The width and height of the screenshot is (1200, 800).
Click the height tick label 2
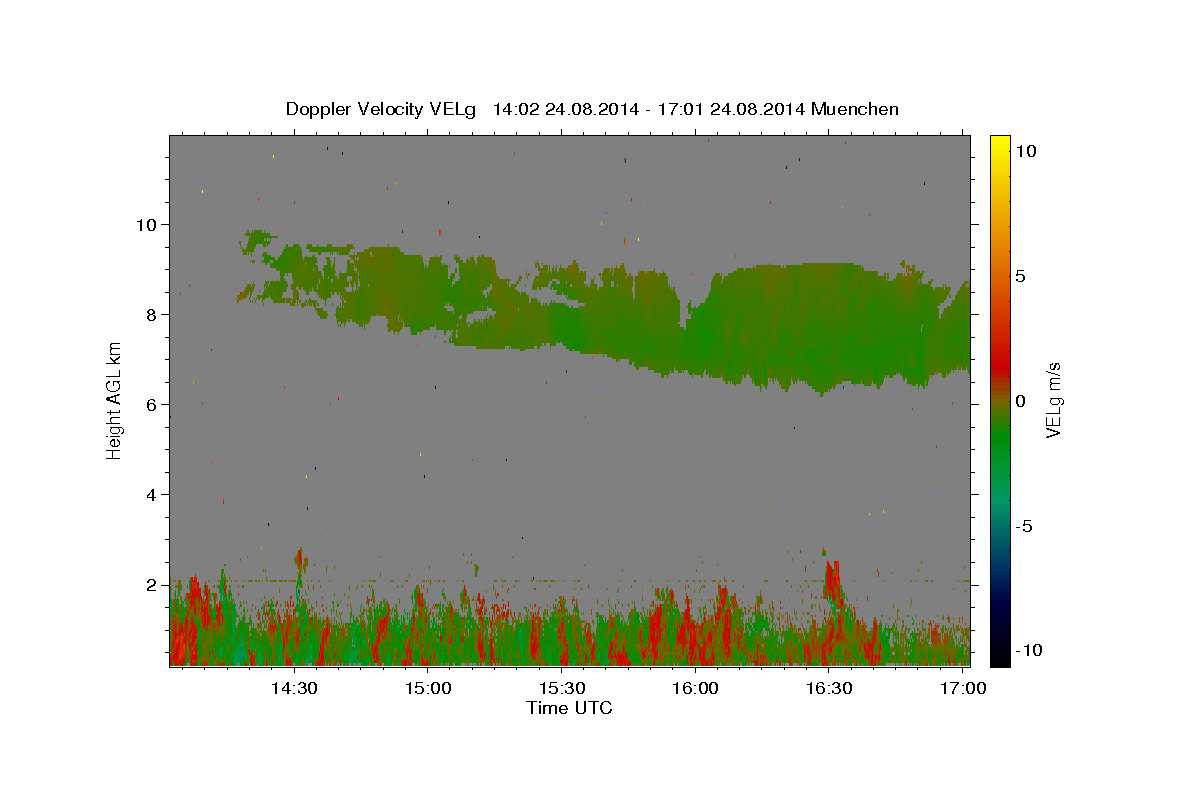click(154, 584)
